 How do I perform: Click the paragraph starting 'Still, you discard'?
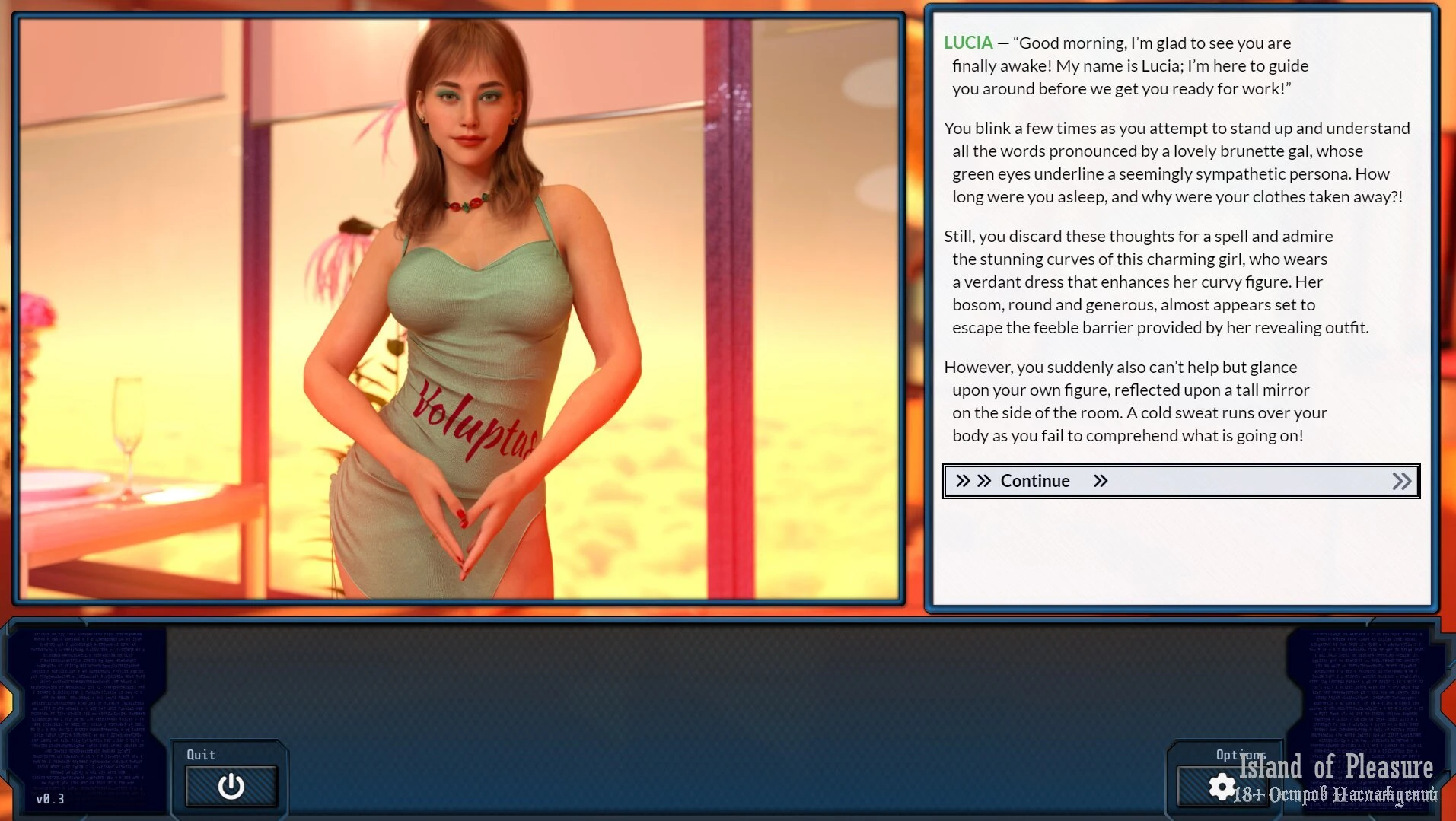pyautogui.click(x=1155, y=282)
